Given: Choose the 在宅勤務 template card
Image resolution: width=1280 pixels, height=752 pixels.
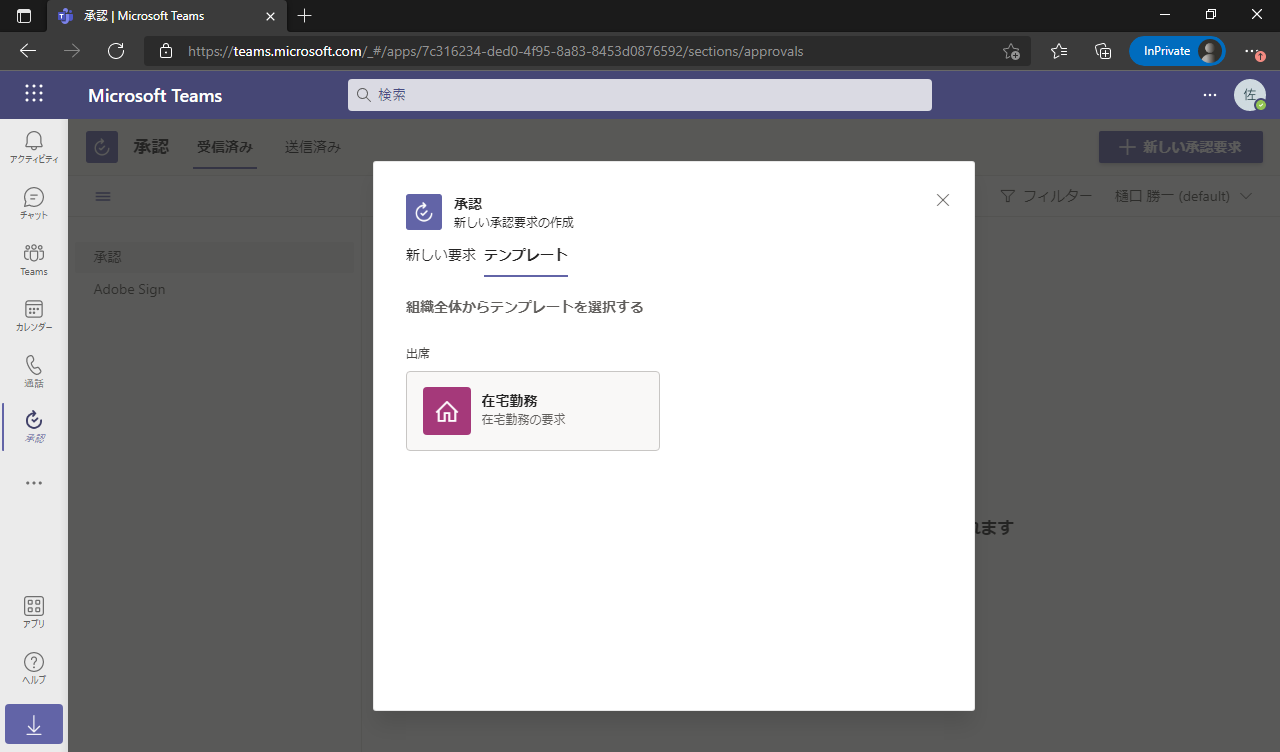Looking at the screenshot, I should pyautogui.click(x=533, y=411).
